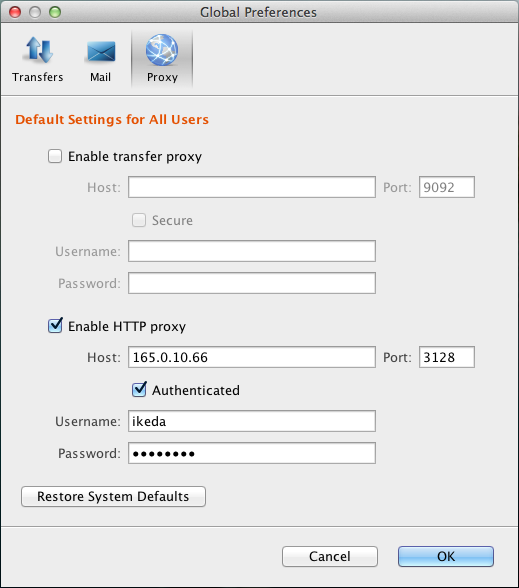The height and width of the screenshot is (588, 519).
Task: Cancel the preferences dialog
Action: tap(330, 556)
